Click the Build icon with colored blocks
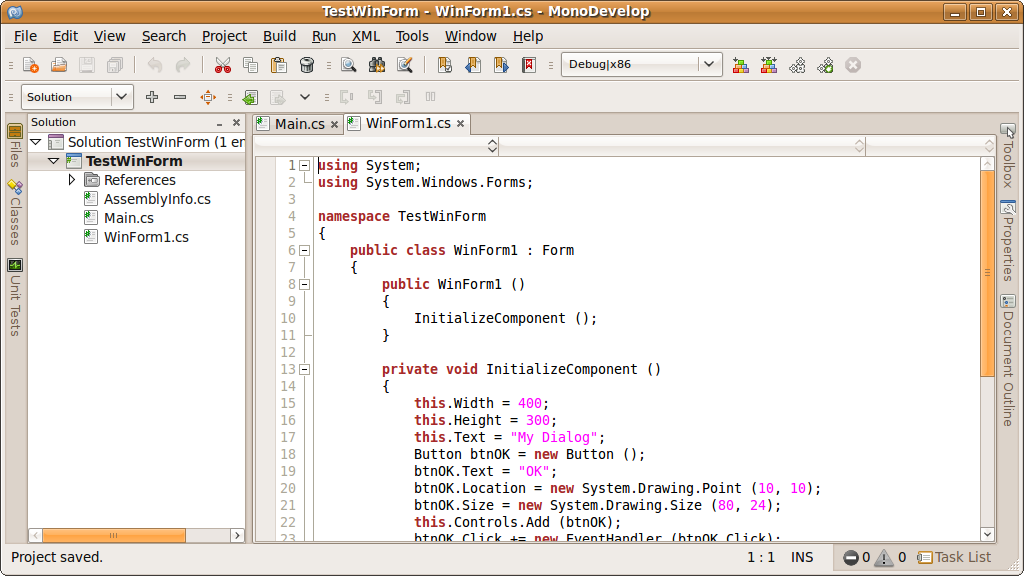 (741, 65)
